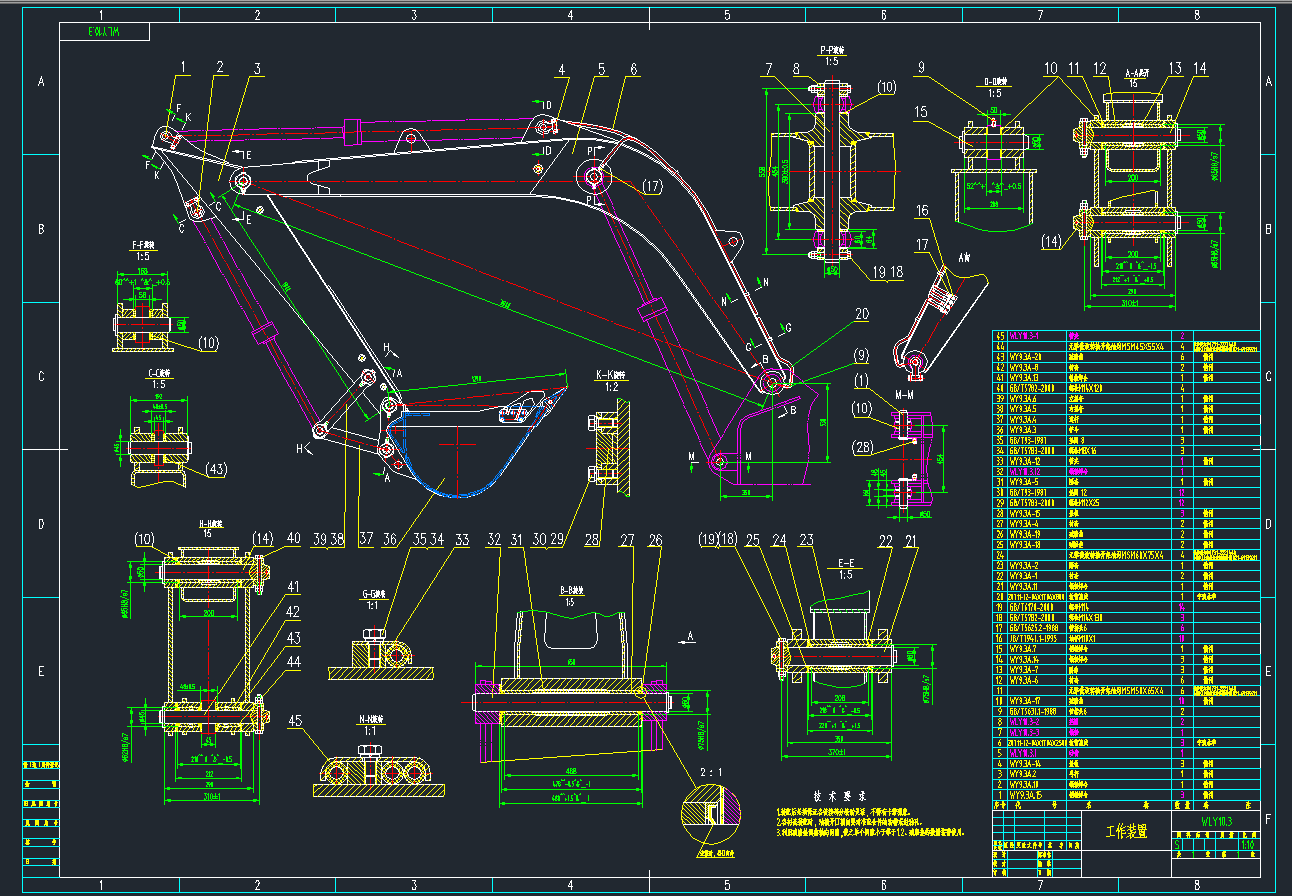Click parenthesized callout '(28)' beside M-M section

(x=864, y=446)
